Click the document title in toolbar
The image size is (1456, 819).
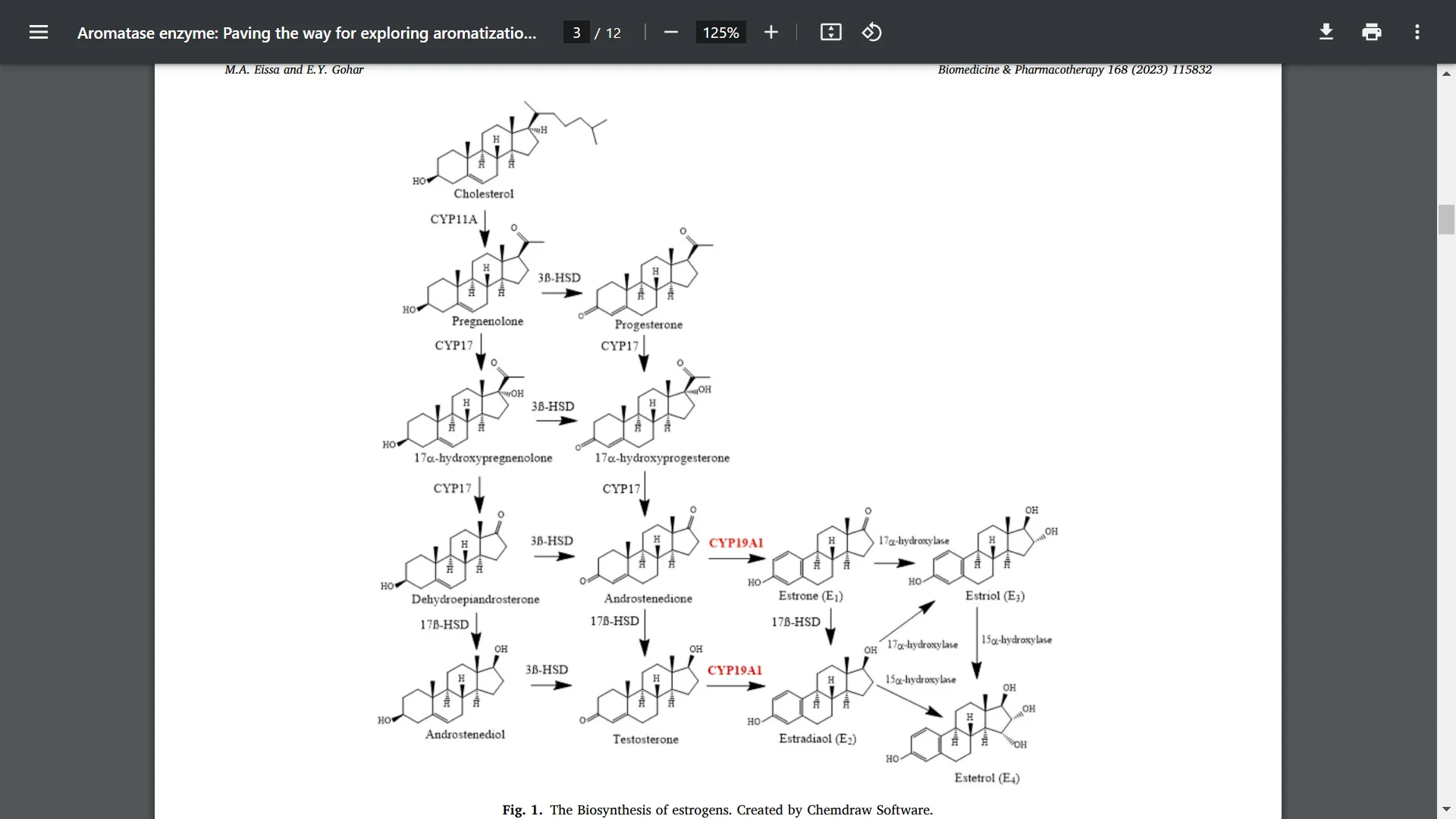306,33
